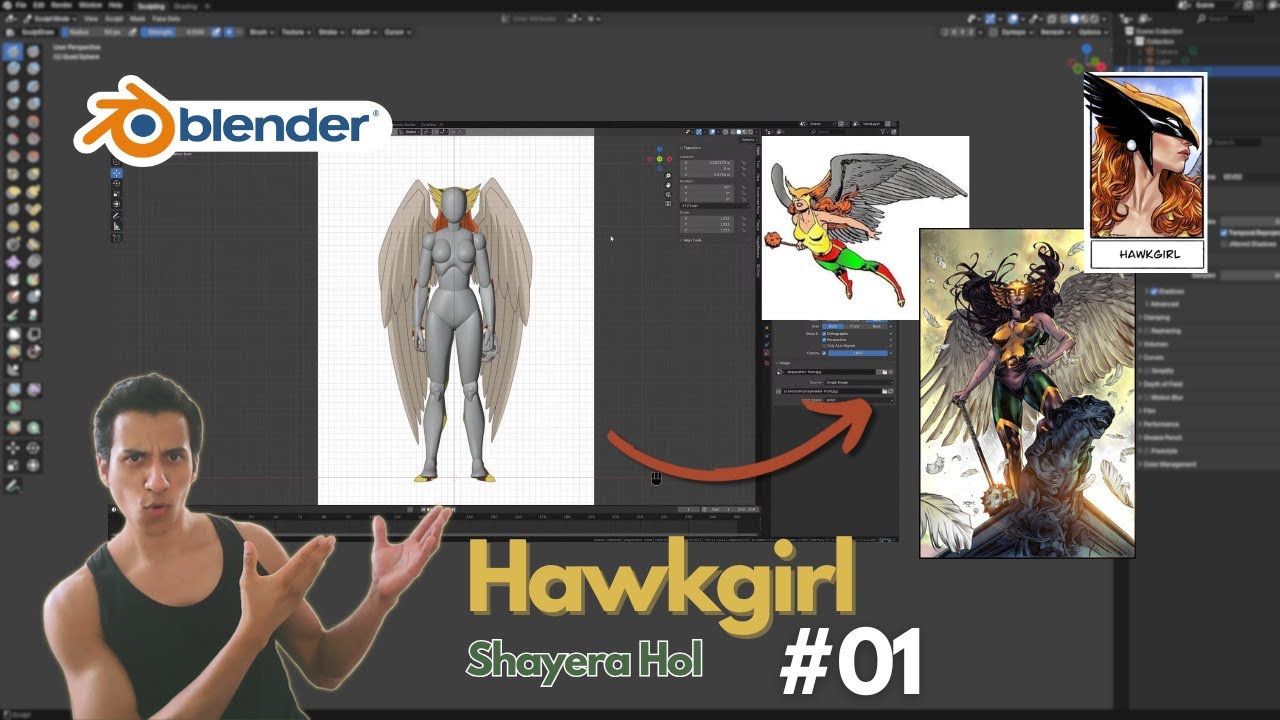Select the Draw Sharp sculpt brush

(33, 51)
